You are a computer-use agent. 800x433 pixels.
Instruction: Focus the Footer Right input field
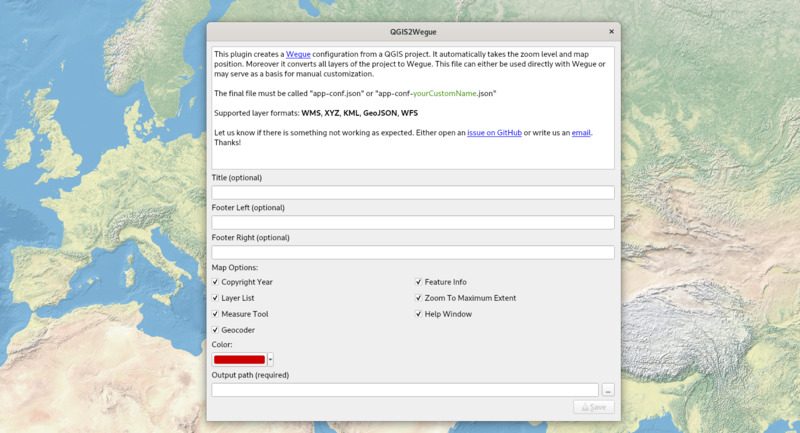pyautogui.click(x=413, y=252)
